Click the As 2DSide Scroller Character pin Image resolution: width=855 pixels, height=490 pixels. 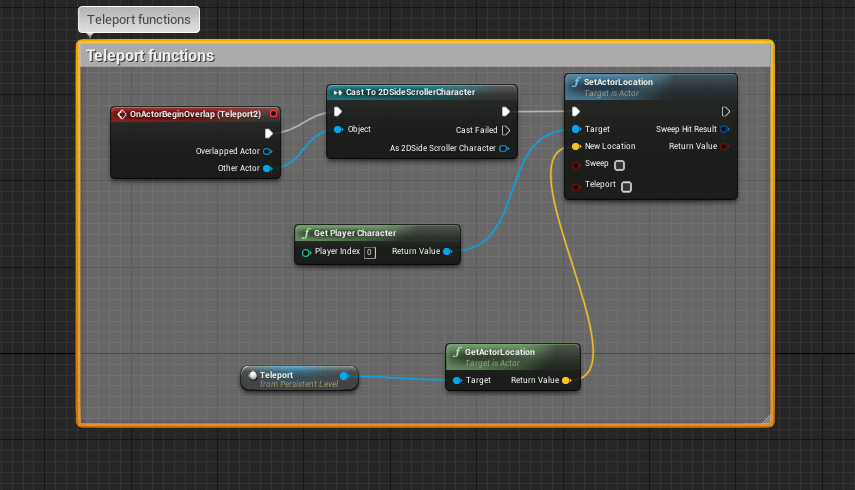503,149
